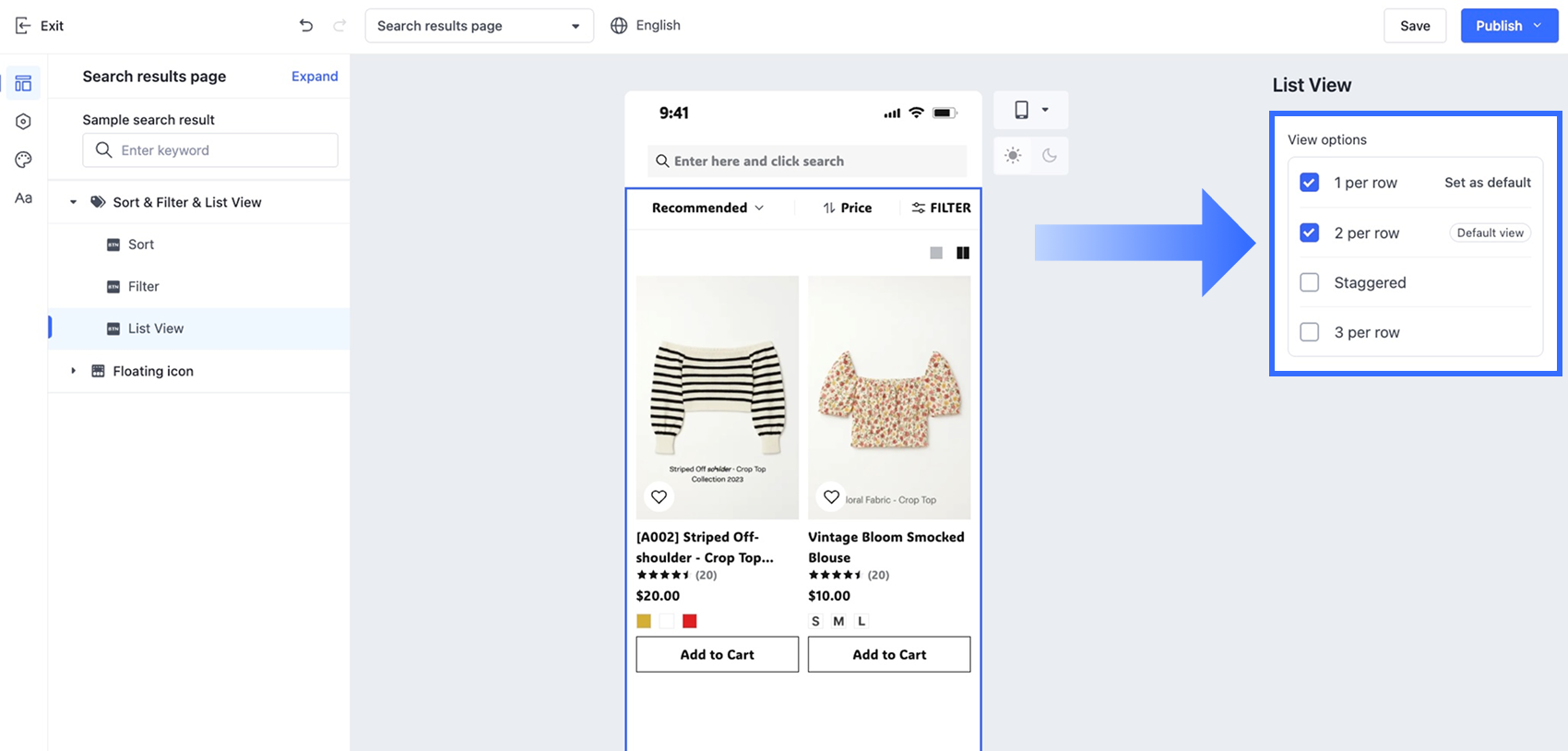This screenshot has height=751, width=1568.
Task: Open the layout sections sidebar icon
Action: click(23, 83)
